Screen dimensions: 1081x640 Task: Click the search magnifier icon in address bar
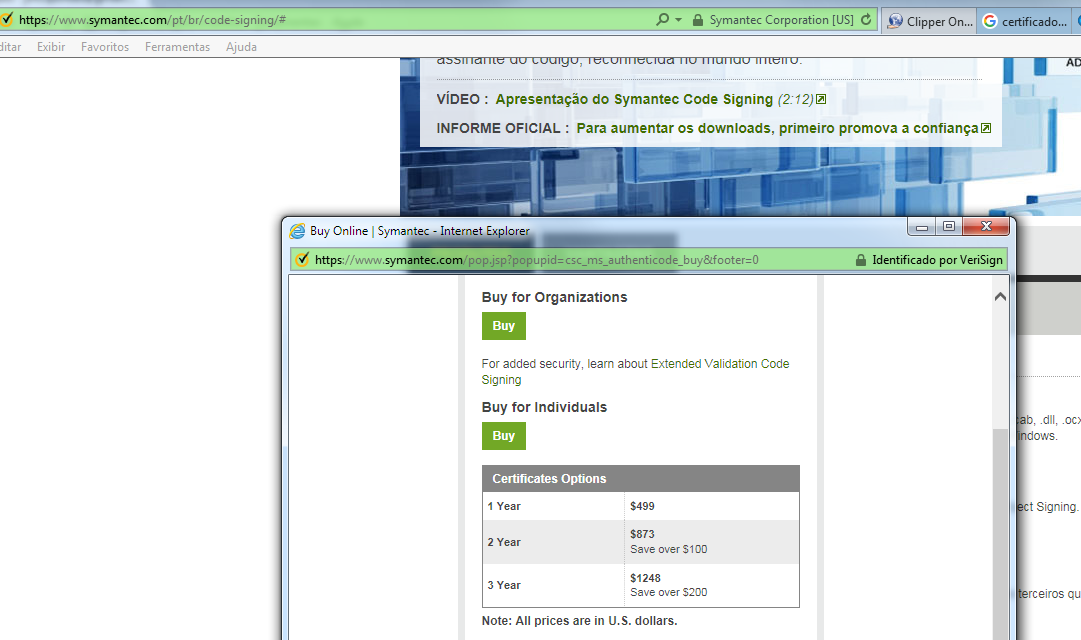coord(662,19)
